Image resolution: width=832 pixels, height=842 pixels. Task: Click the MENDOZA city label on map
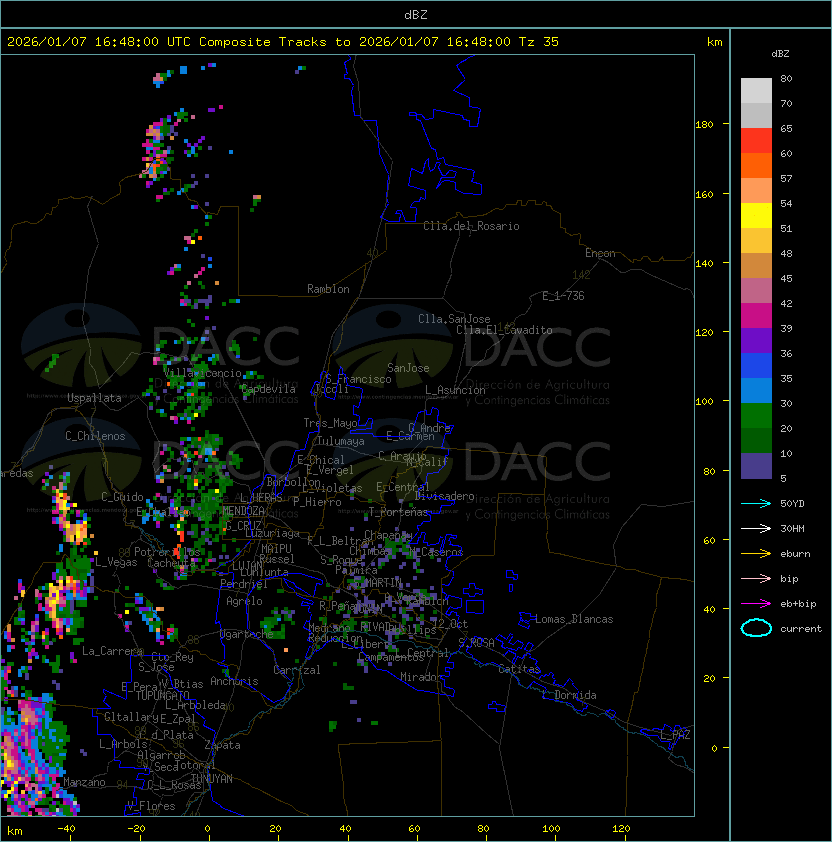(x=244, y=511)
